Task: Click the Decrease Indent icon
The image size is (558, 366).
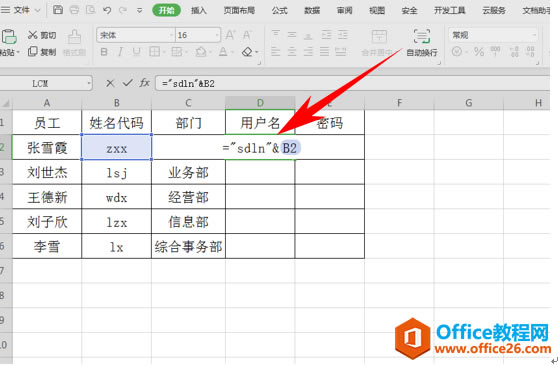Action: point(326,35)
